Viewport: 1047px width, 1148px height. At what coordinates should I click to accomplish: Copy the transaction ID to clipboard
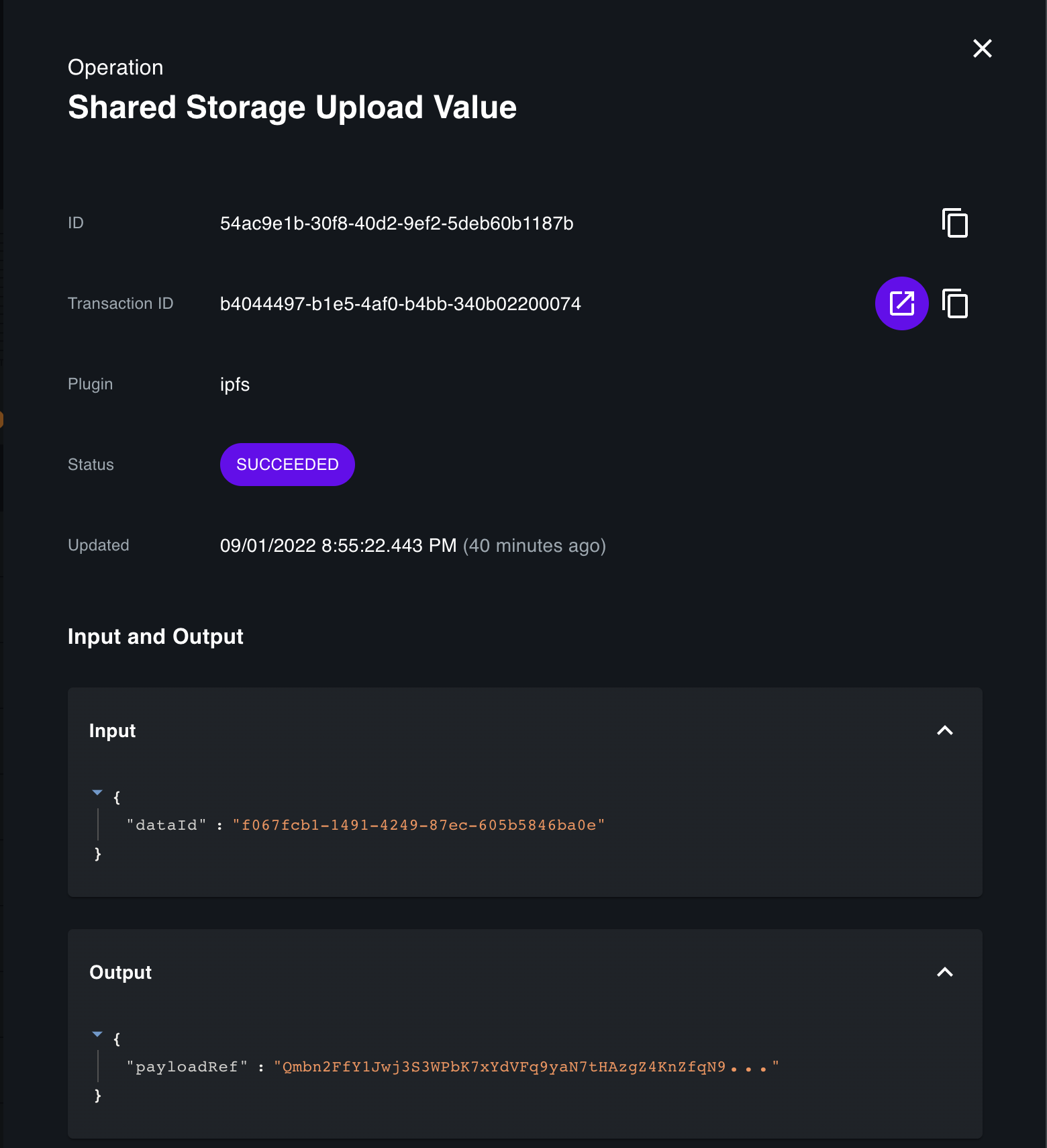click(x=954, y=303)
